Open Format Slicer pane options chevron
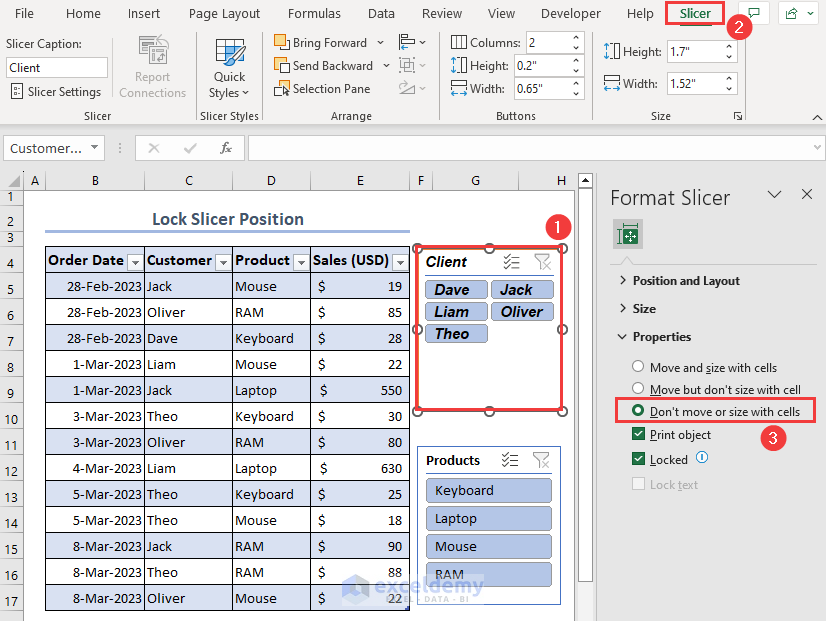The height and width of the screenshot is (621, 826). click(774, 194)
